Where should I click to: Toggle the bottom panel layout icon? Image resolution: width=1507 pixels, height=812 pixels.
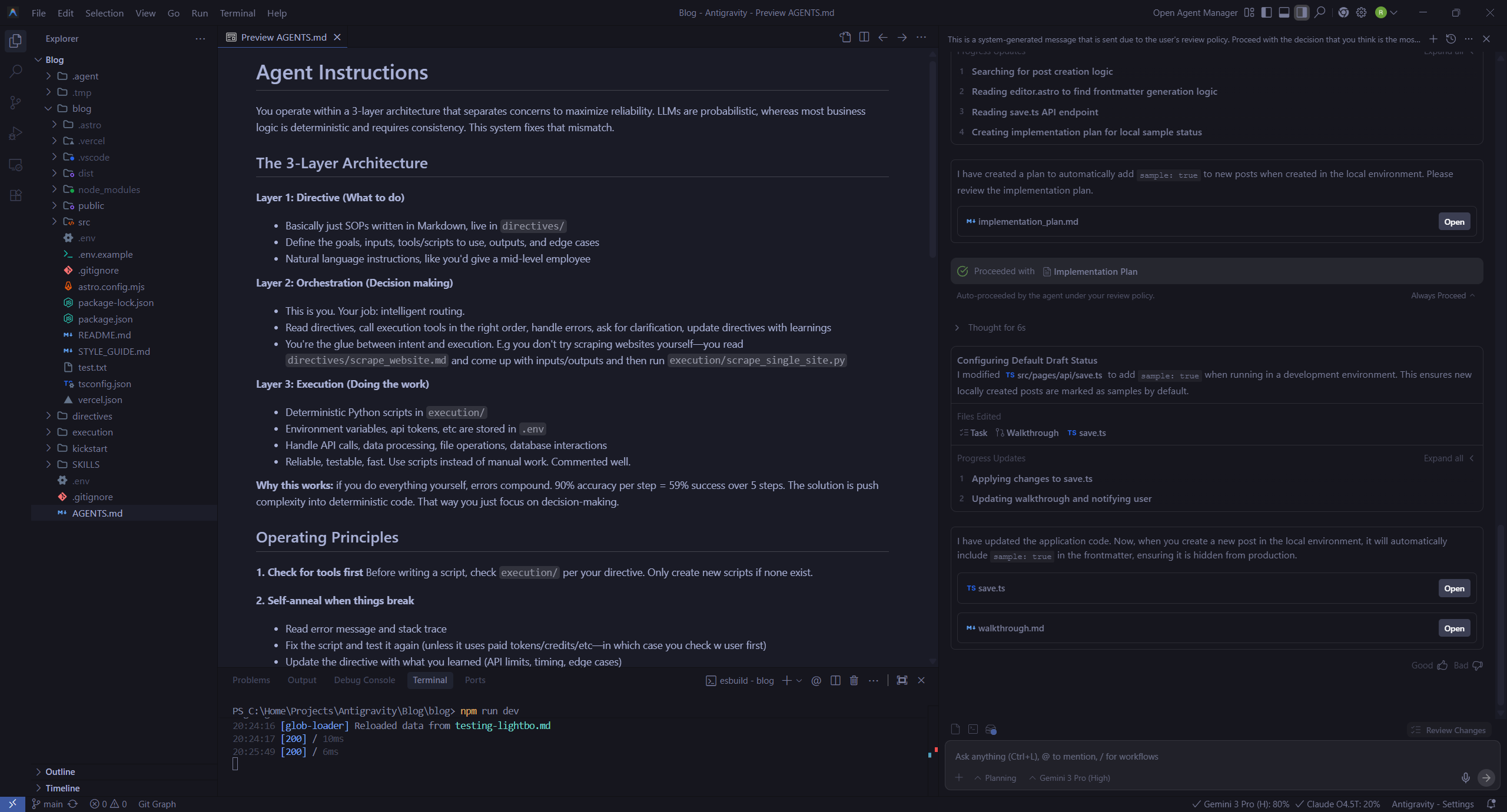tap(1284, 12)
